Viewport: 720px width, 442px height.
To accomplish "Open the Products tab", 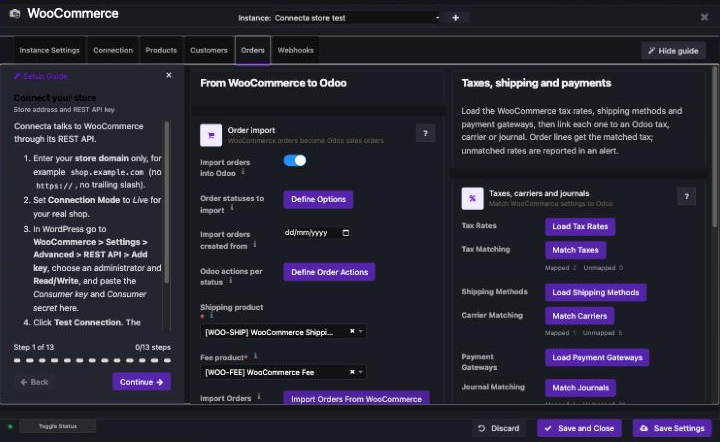I will tap(161, 50).
